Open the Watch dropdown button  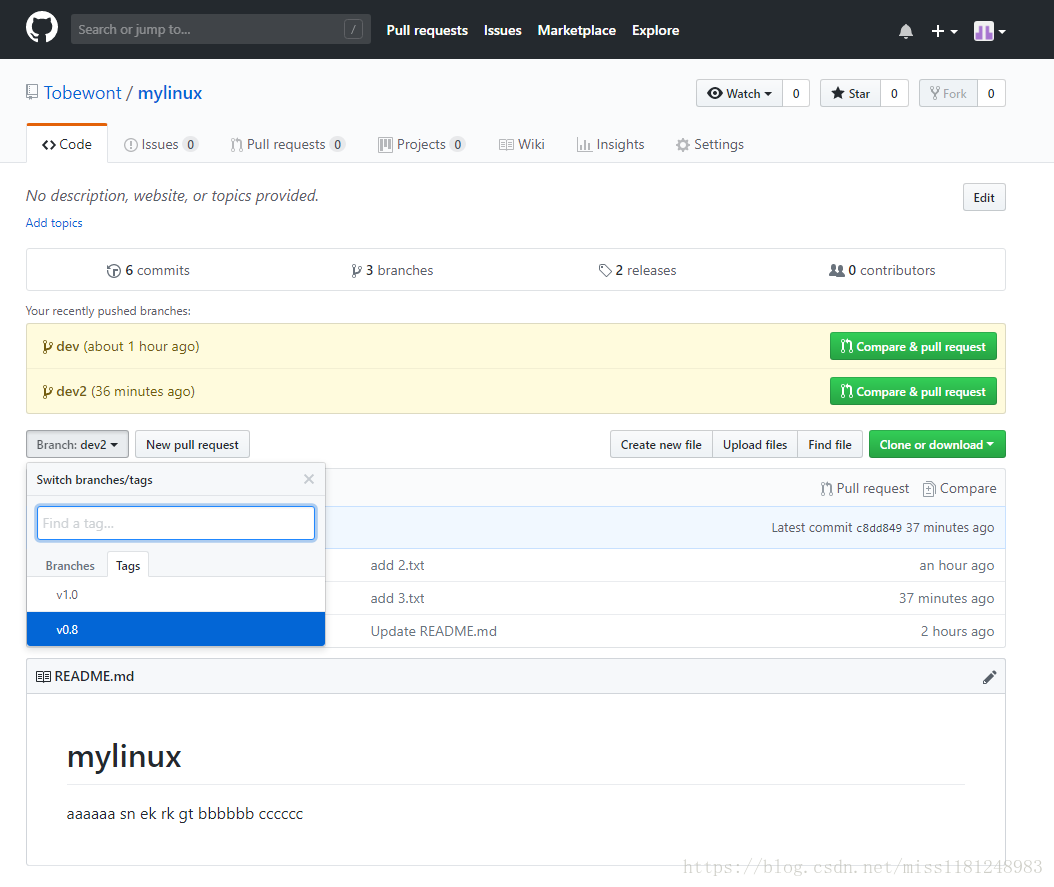(x=739, y=93)
